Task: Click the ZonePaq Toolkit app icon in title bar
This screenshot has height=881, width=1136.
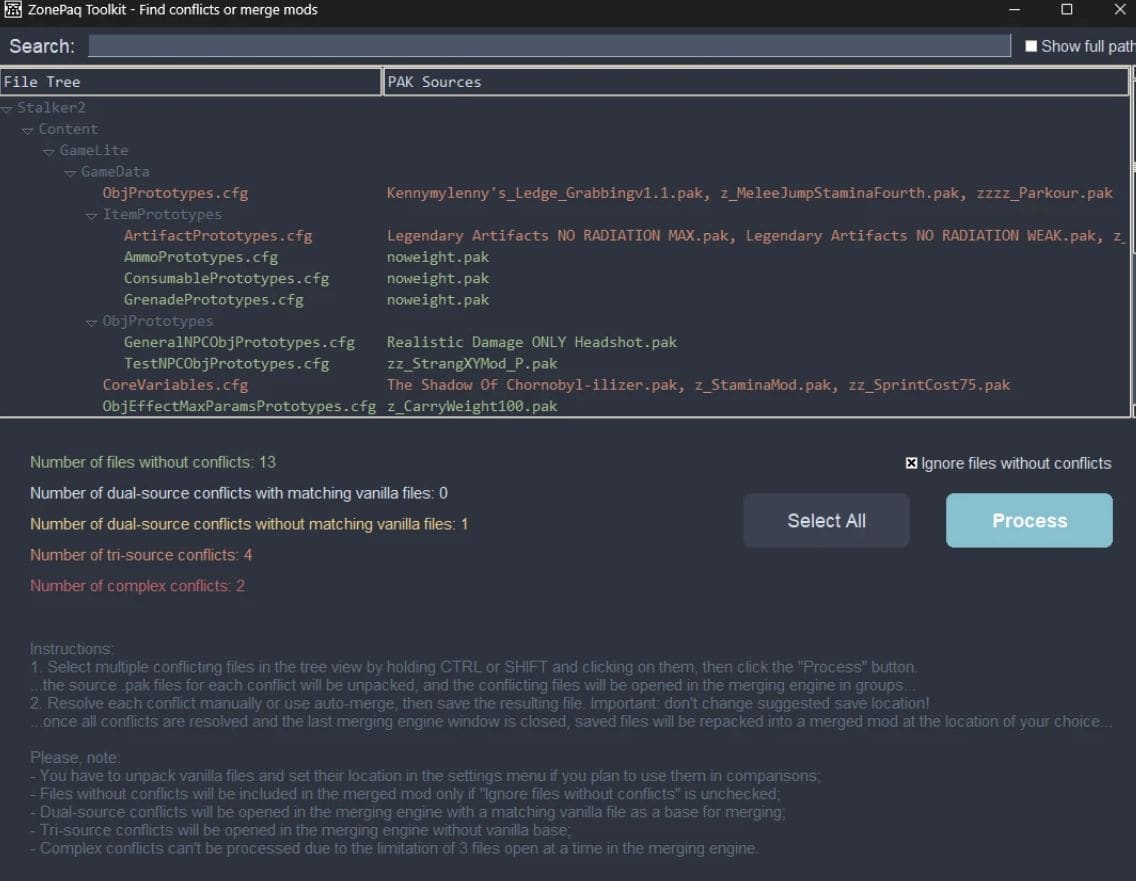Action: (12, 10)
